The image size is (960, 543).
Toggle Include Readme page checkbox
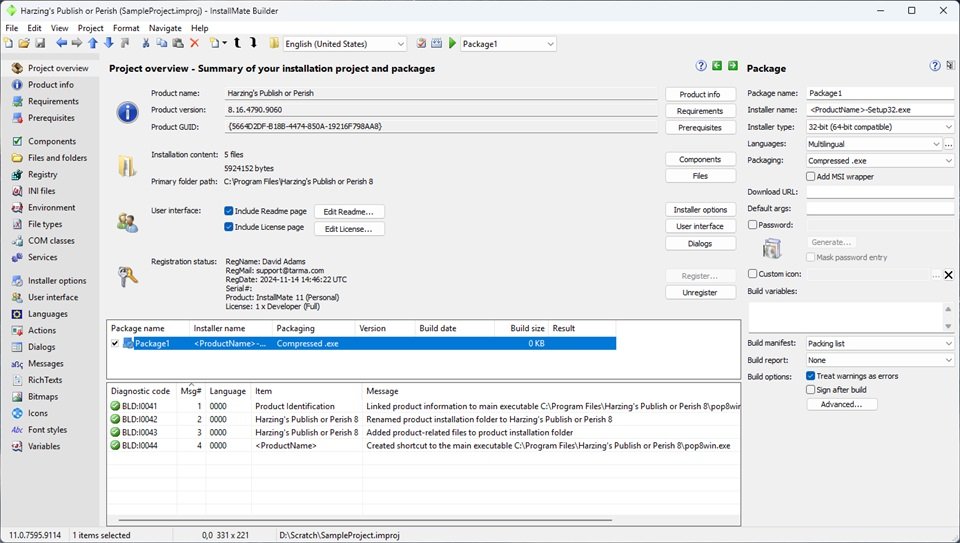pos(228,211)
